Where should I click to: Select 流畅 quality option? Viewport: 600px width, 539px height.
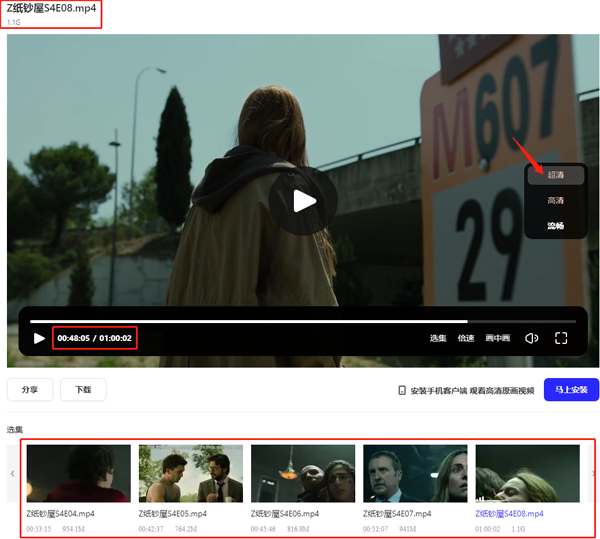pos(556,226)
